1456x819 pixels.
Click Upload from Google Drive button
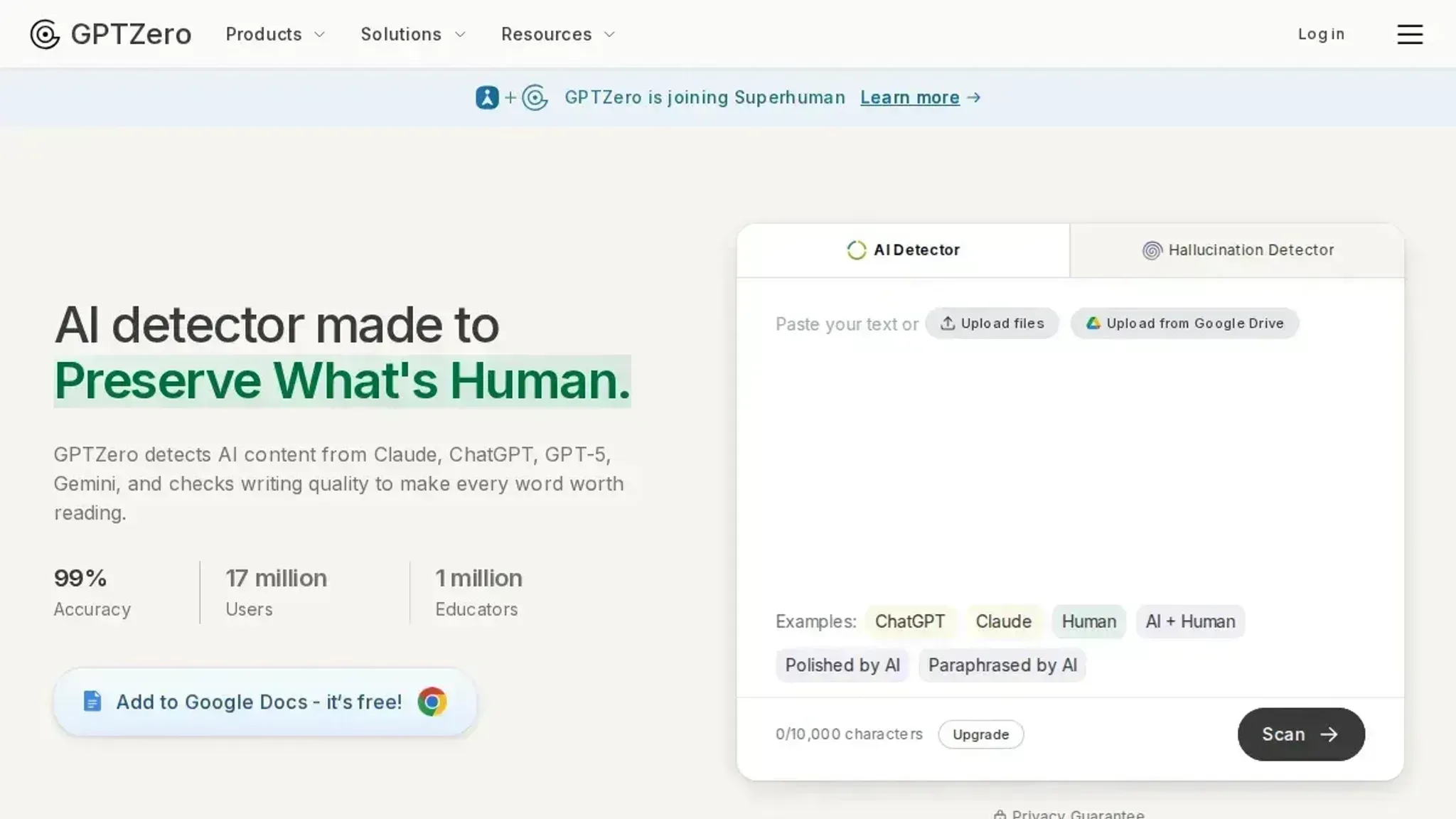click(1184, 323)
